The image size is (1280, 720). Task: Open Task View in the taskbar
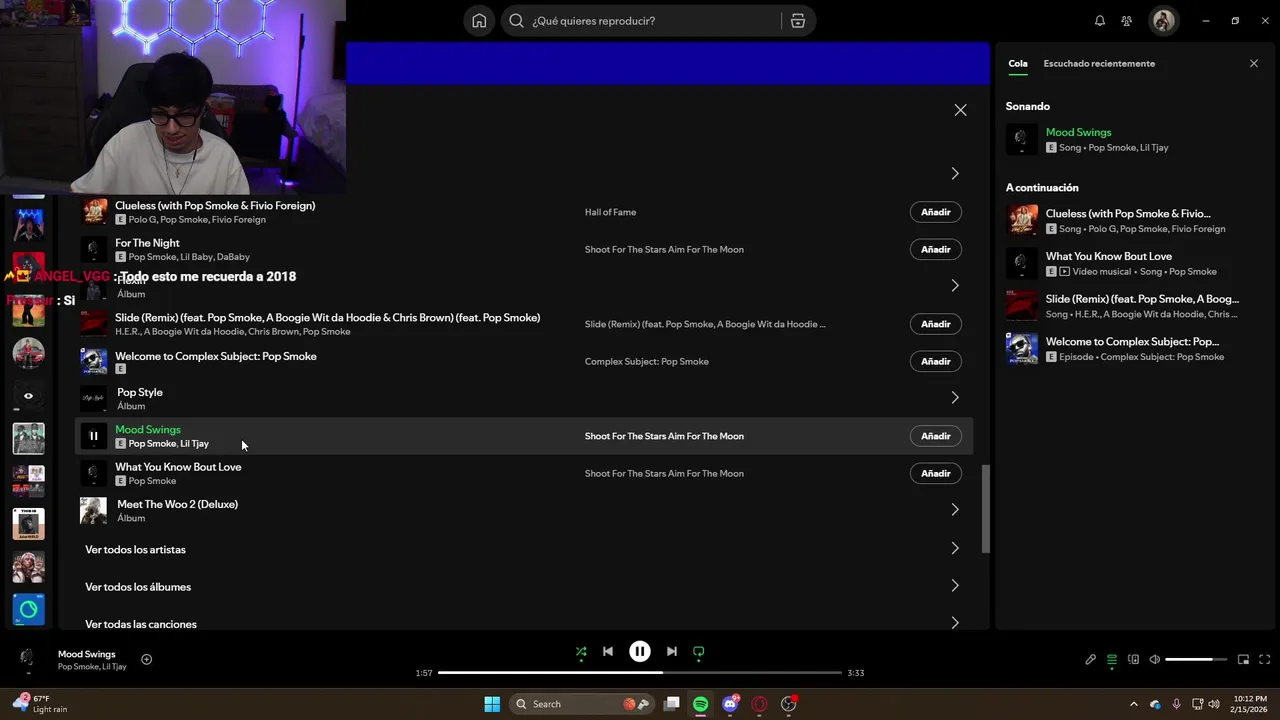coord(672,704)
